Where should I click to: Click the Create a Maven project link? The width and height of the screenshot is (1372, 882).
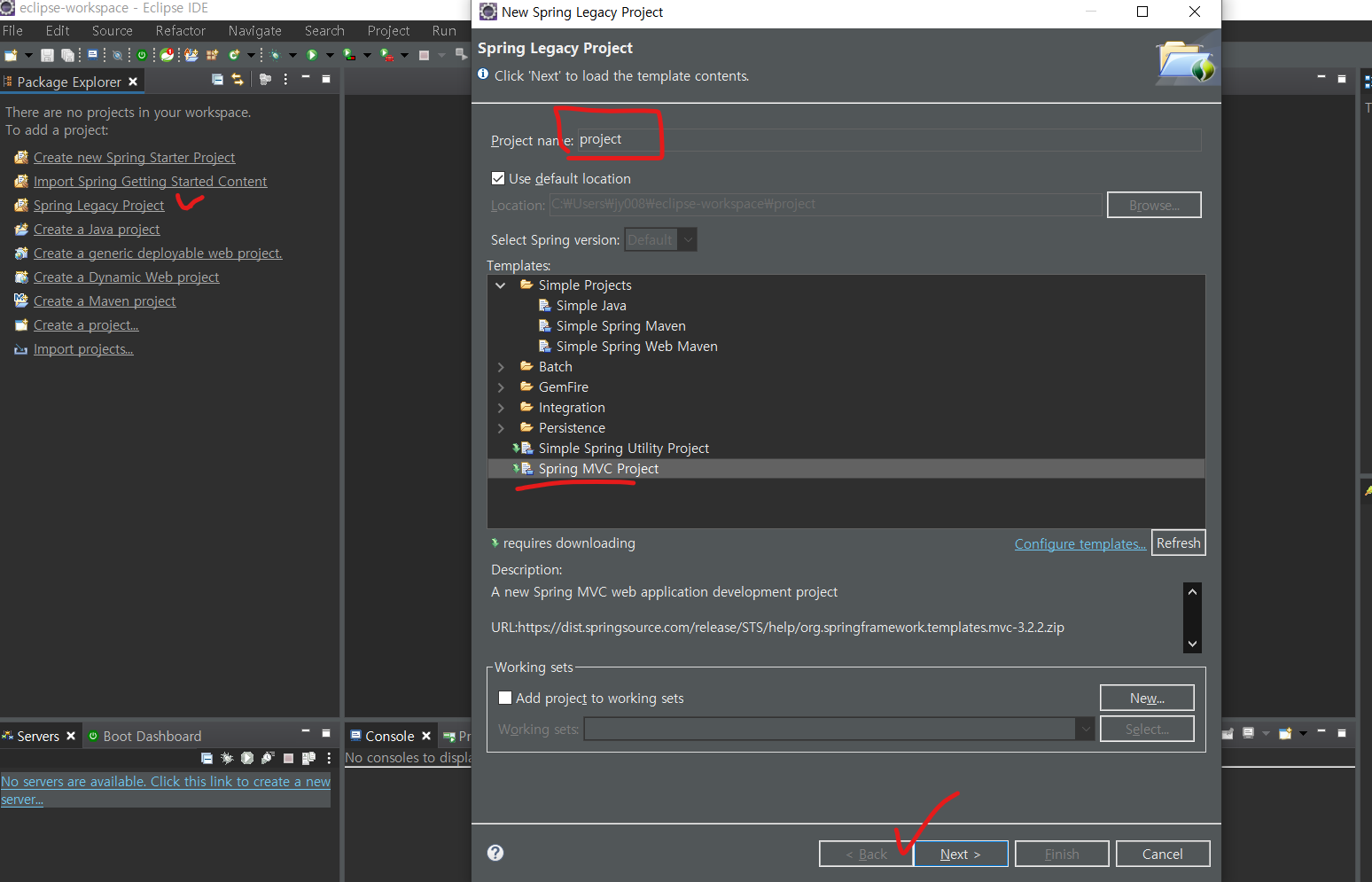point(105,301)
